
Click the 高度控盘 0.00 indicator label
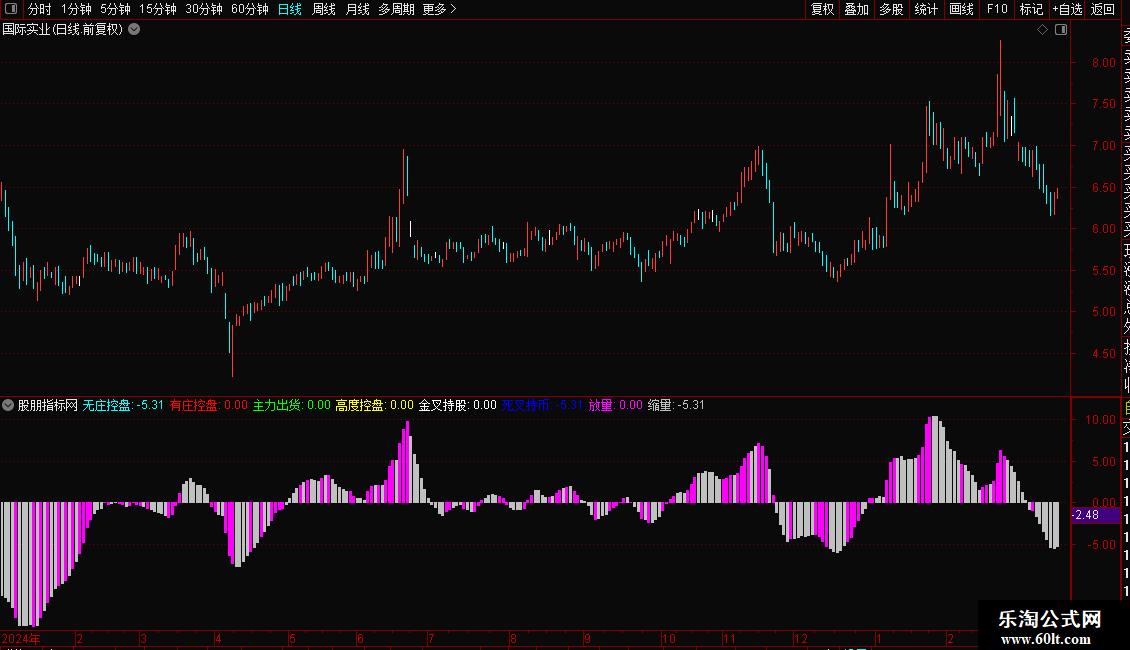coord(375,405)
